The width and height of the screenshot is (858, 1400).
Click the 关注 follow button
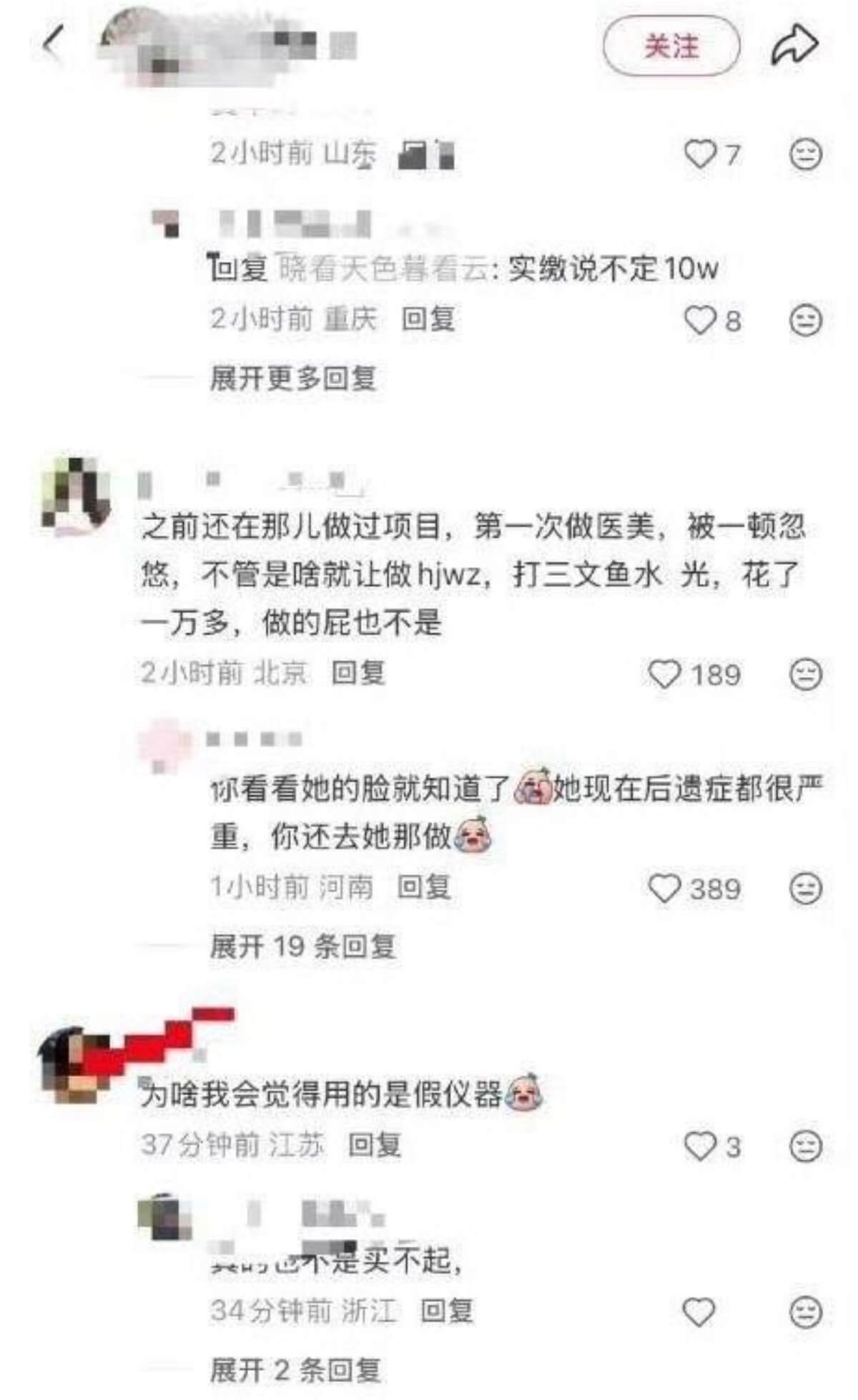(671, 46)
